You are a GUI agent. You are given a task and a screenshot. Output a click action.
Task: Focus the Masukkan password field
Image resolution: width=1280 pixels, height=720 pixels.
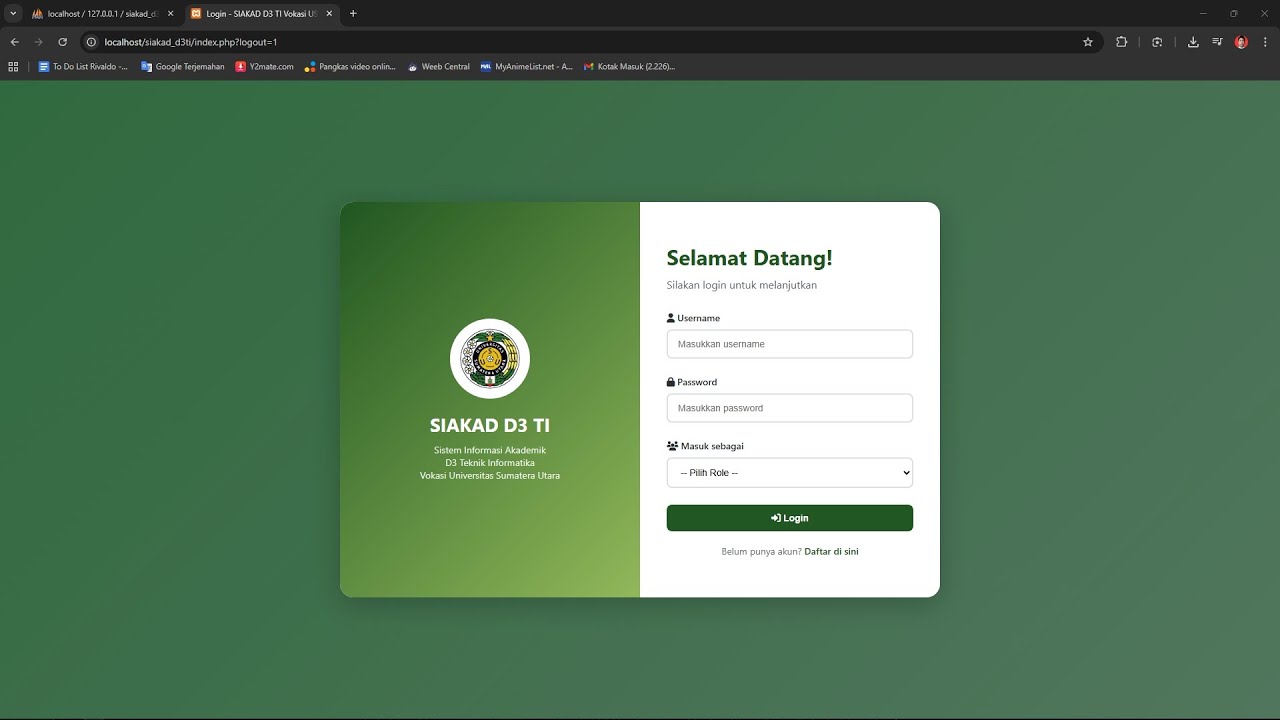[x=790, y=408]
